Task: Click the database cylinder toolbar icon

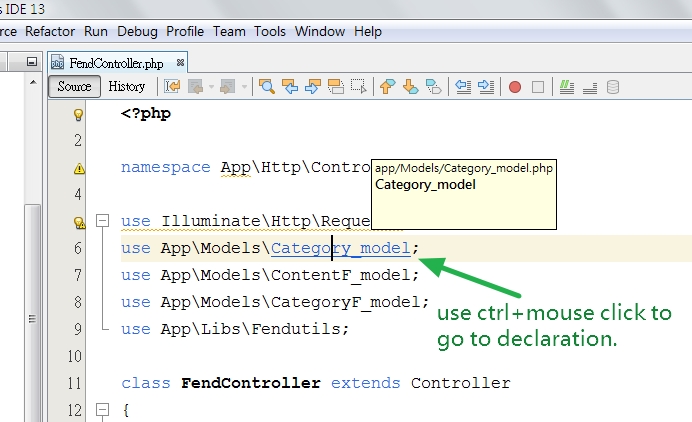Action: point(613,87)
